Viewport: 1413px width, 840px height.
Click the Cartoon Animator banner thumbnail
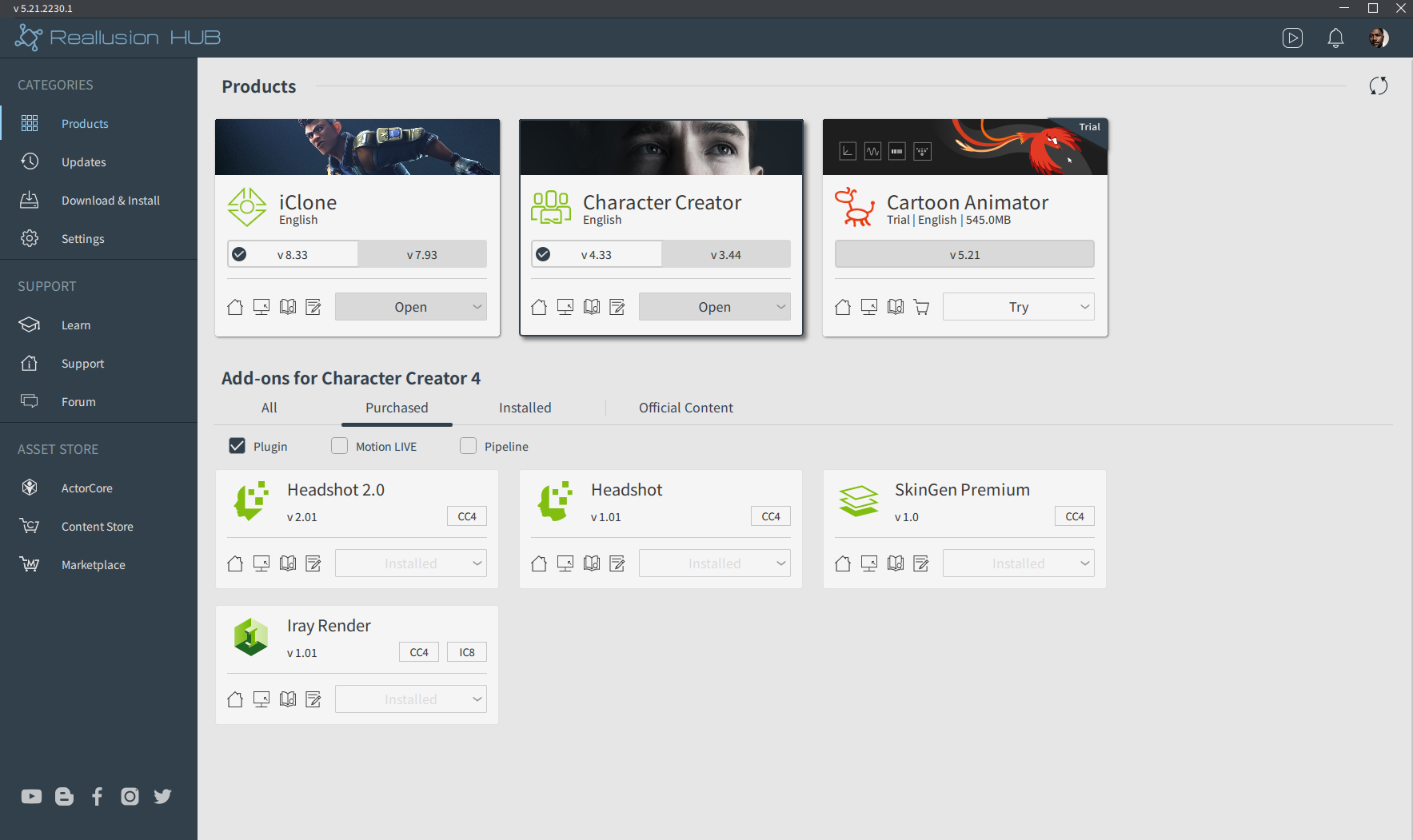pos(965,147)
